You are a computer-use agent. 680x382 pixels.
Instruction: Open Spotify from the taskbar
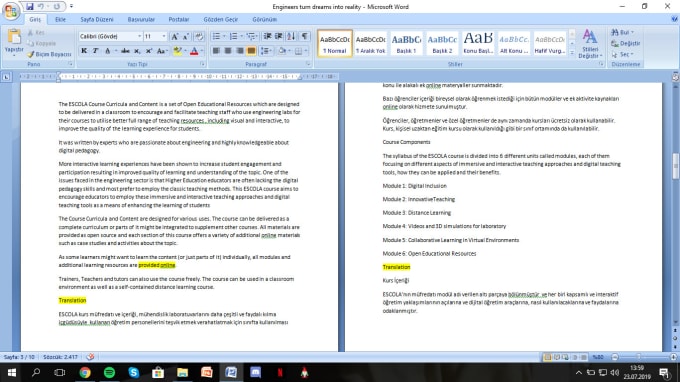(109, 372)
